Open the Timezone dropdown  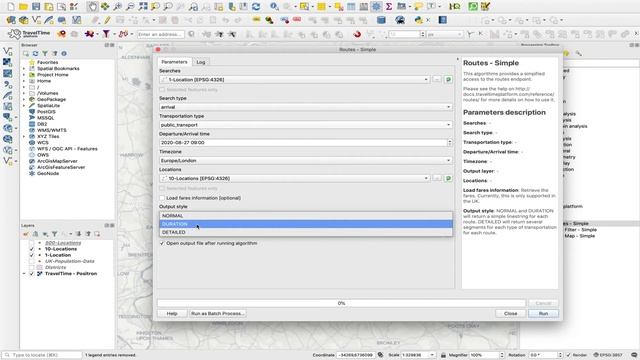pyautogui.click(x=306, y=160)
